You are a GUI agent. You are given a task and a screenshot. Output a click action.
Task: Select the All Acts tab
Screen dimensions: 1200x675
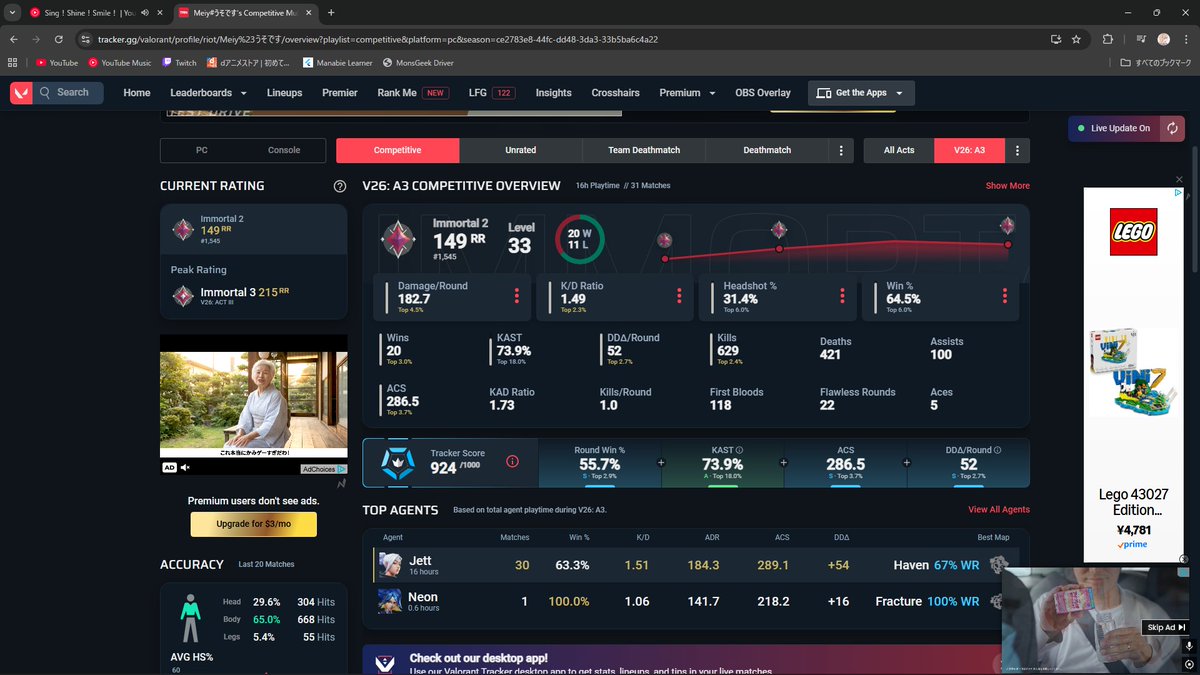[x=899, y=150]
